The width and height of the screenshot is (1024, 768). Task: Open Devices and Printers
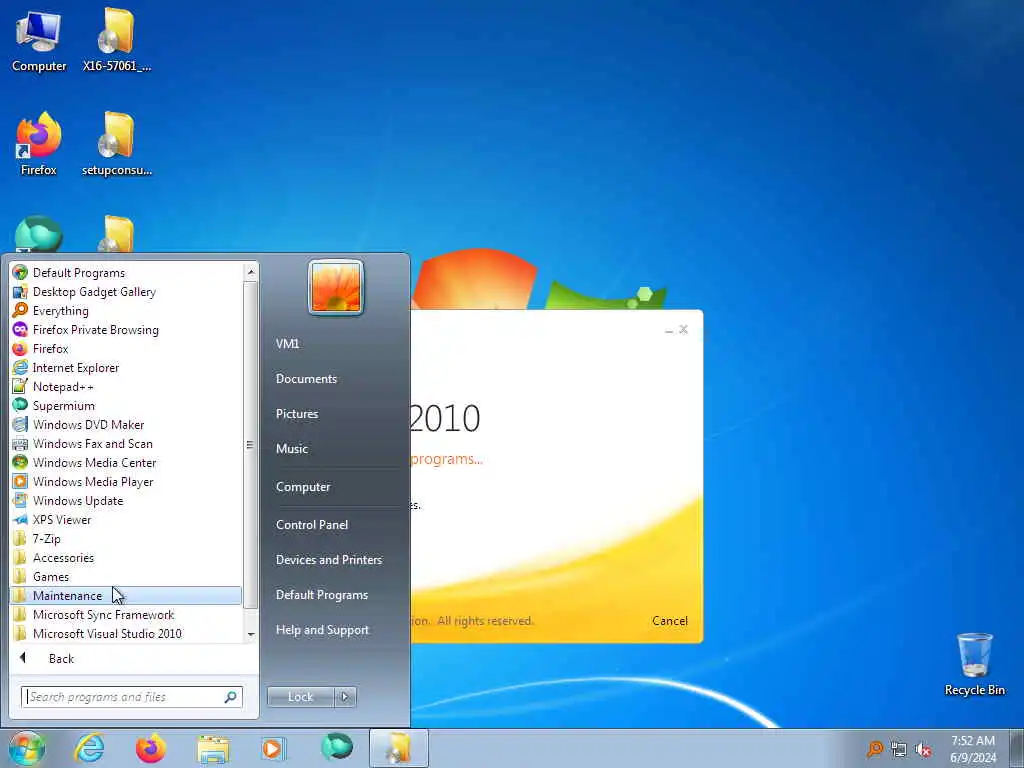click(x=329, y=560)
